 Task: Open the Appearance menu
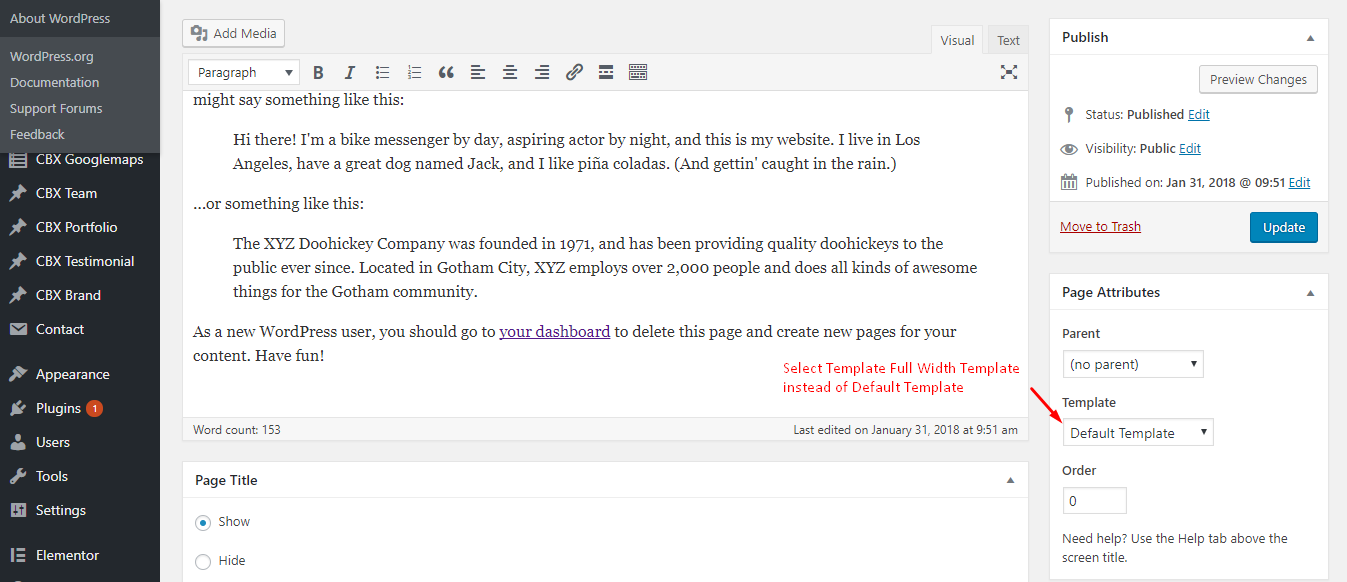click(x=80, y=374)
